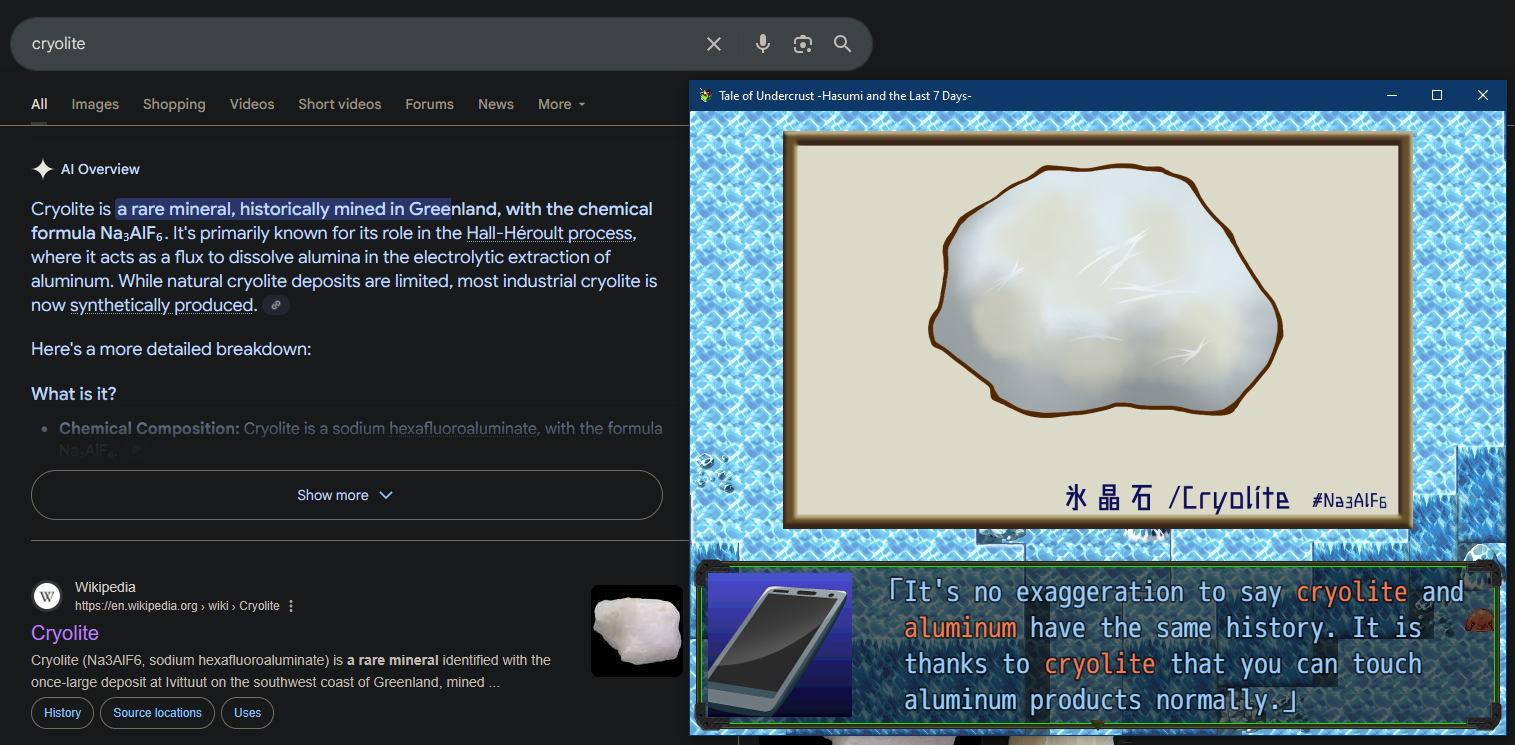Screen dimensions: 1515x745
Task: Click the game window title icon
Action: [705, 96]
